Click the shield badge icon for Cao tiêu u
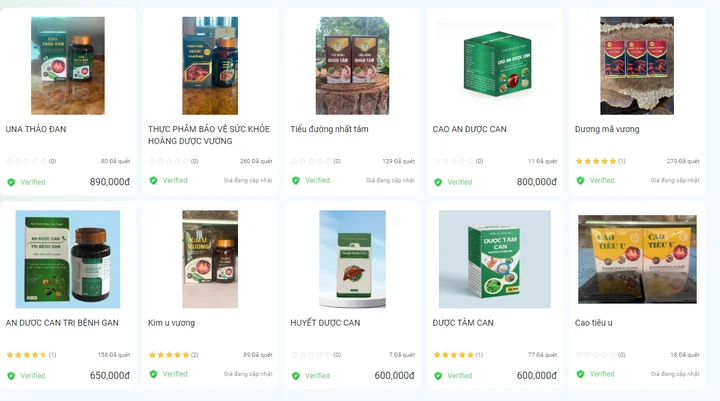 [x=580, y=374]
